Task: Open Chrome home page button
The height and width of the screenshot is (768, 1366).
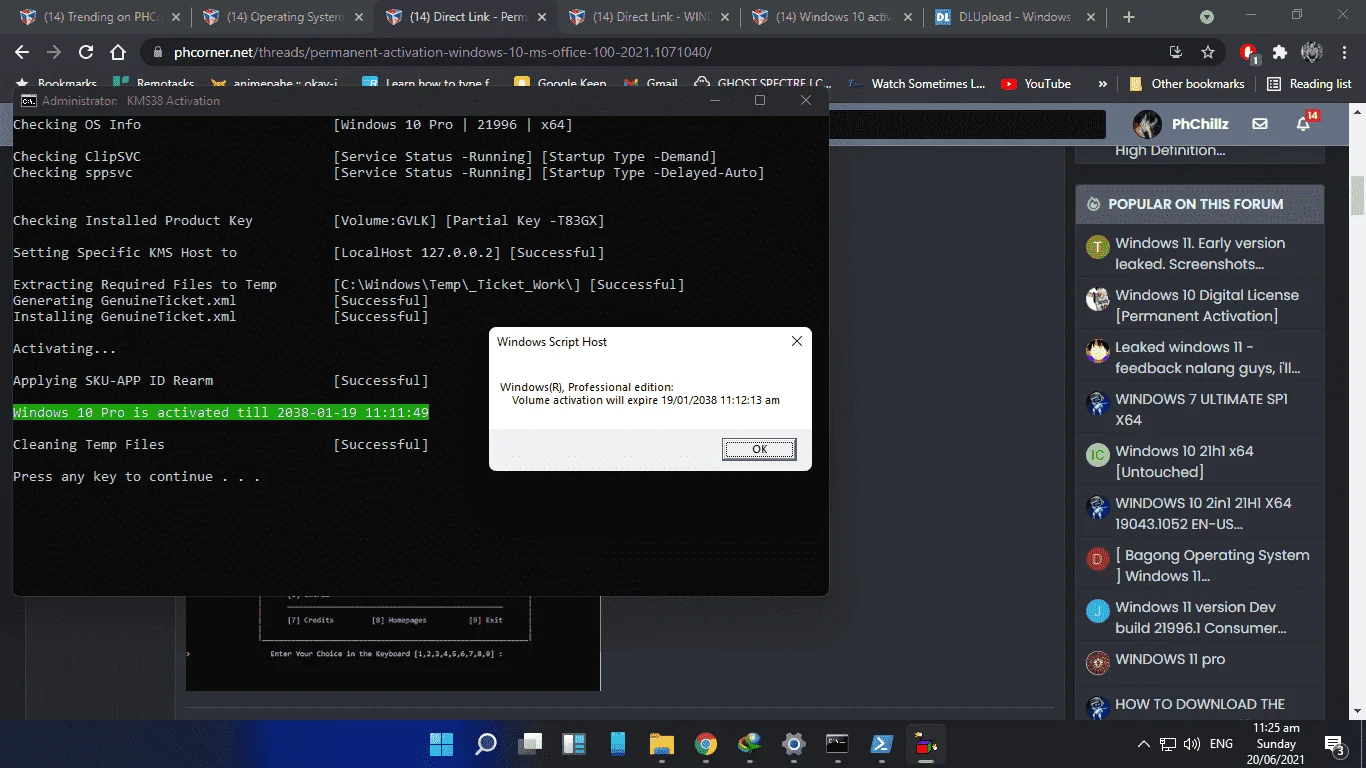Action: (x=118, y=52)
